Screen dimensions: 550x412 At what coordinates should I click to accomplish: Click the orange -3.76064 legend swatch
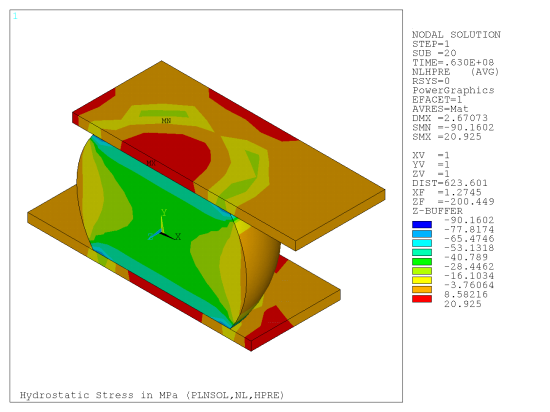click(x=422, y=290)
